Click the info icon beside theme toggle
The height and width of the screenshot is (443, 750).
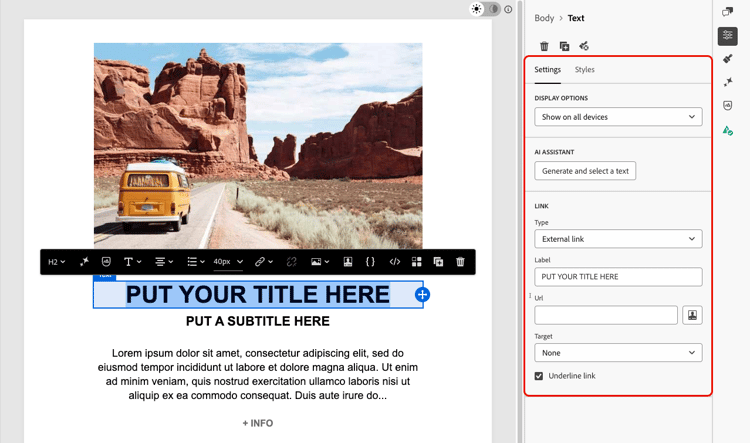tap(508, 9)
